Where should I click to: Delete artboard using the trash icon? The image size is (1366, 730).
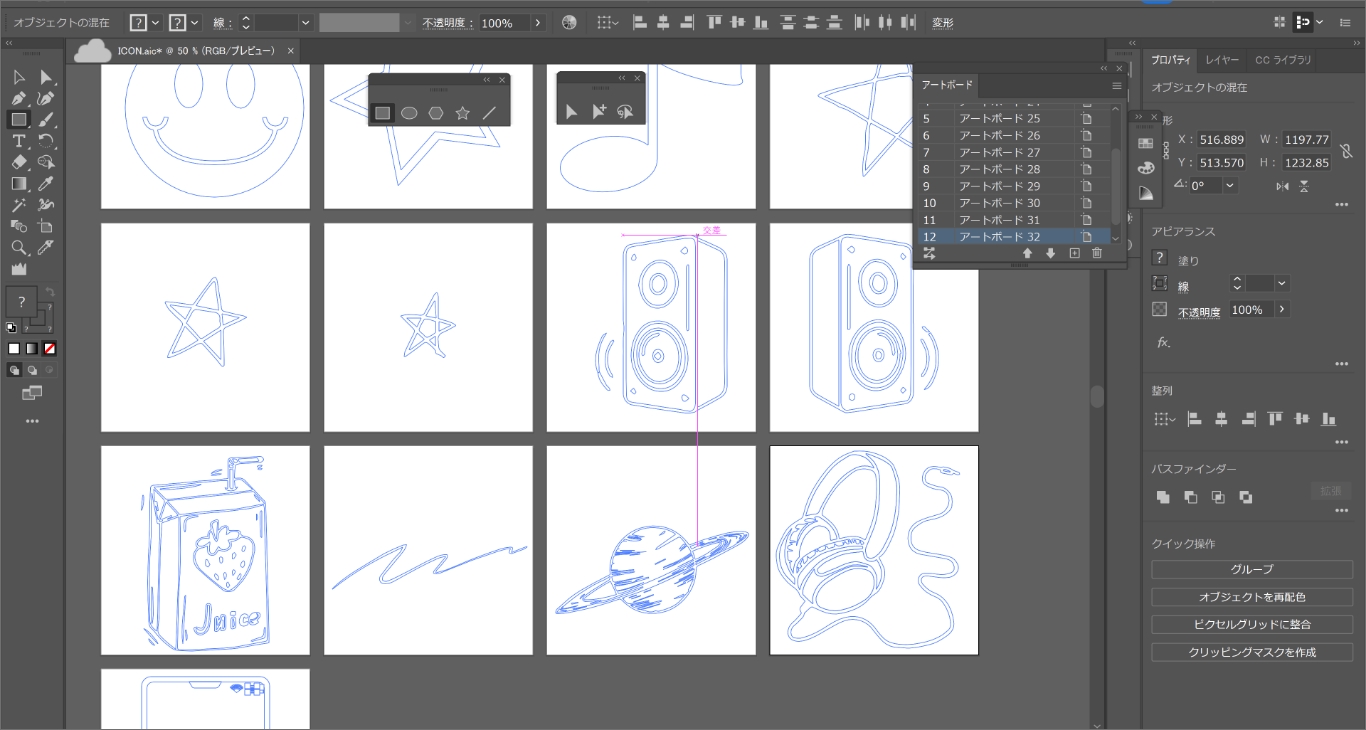click(1097, 254)
